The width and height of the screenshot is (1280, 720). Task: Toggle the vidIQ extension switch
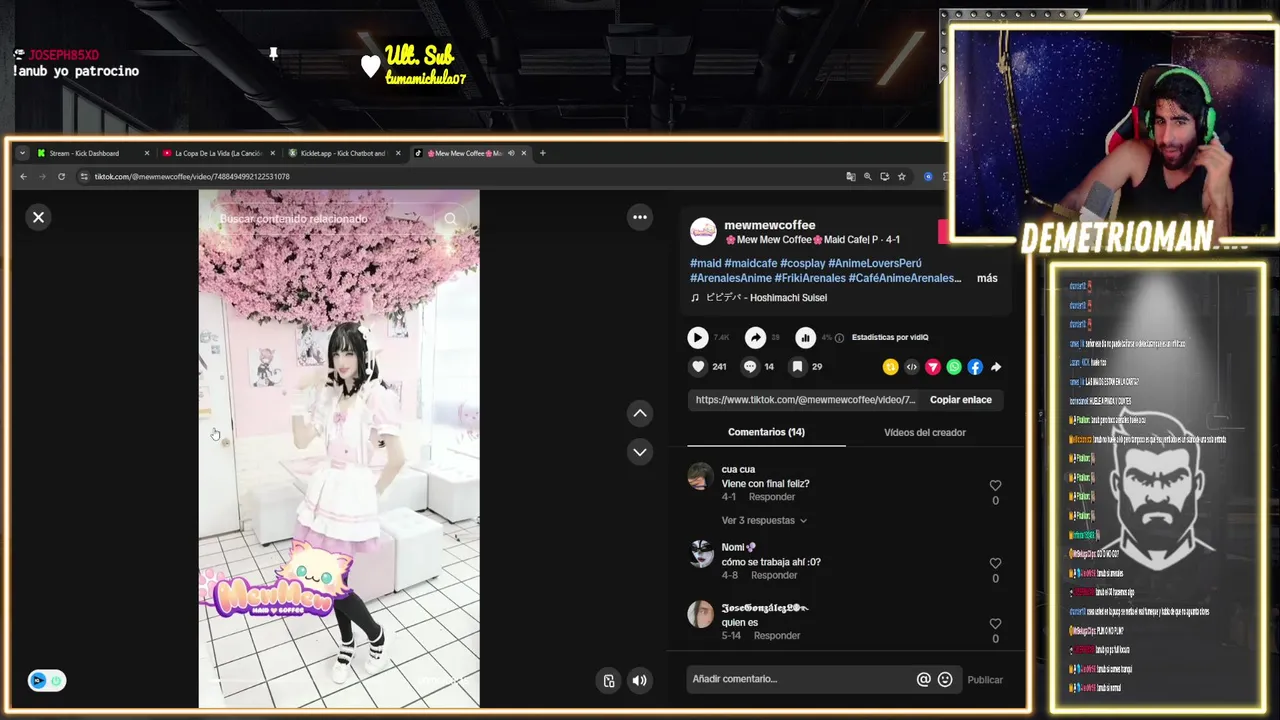click(46, 680)
